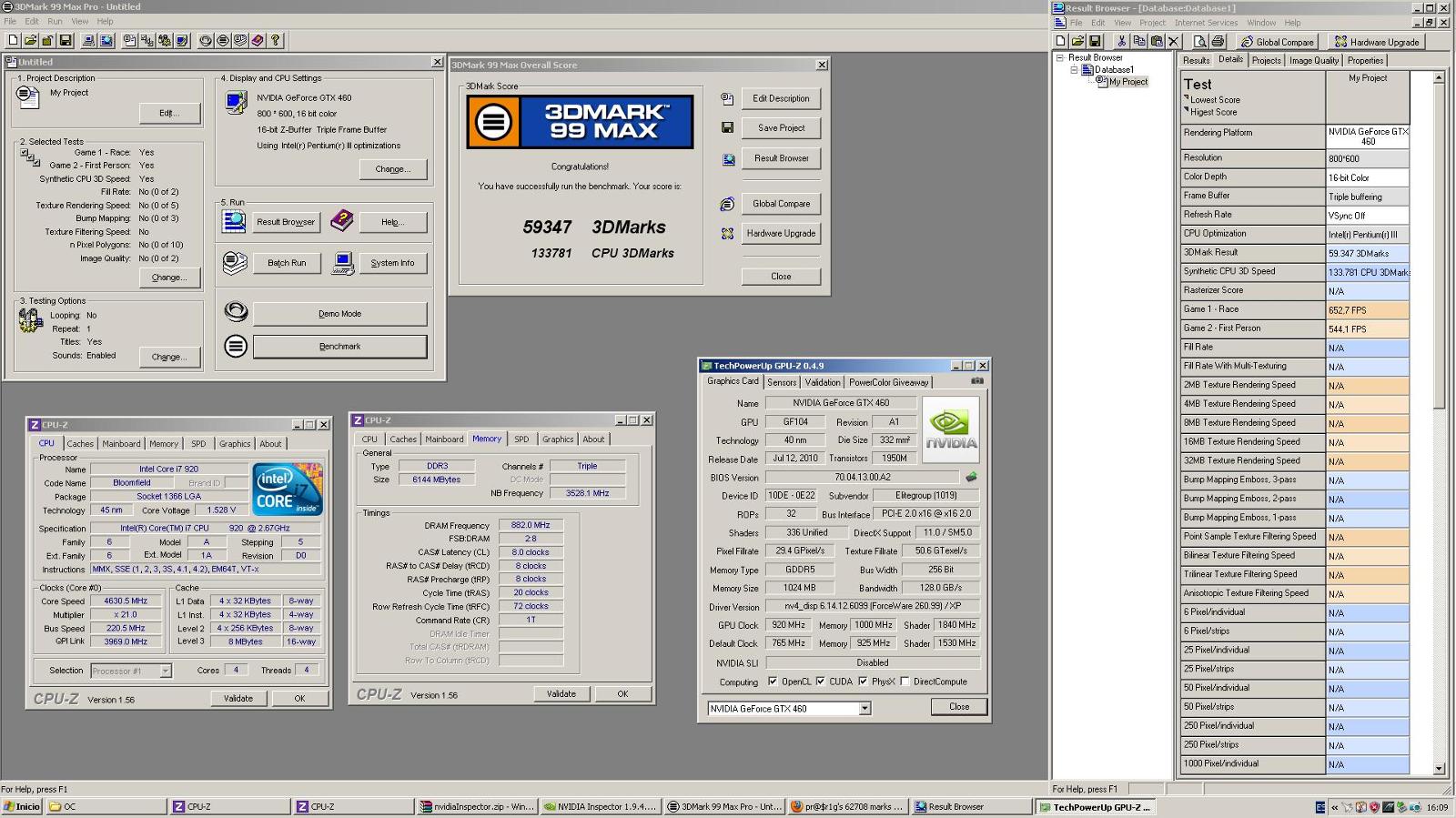Collapse the Database1 tree node
Image resolution: width=1456 pixels, height=818 pixels.
coord(1074,69)
